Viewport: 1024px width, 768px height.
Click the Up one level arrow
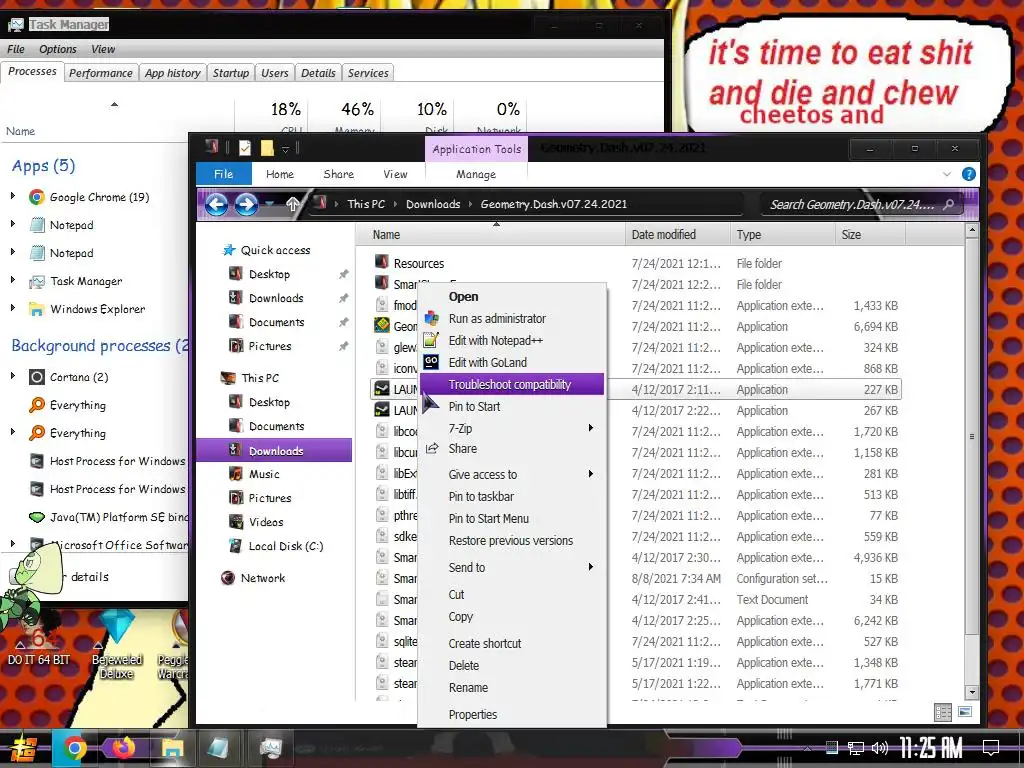pyautogui.click(x=293, y=204)
